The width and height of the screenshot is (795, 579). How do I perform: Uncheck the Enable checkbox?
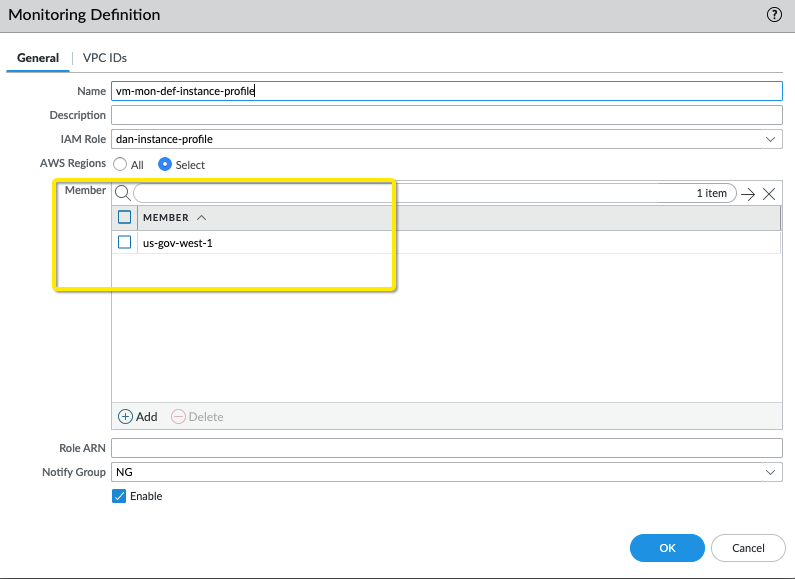point(119,496)
